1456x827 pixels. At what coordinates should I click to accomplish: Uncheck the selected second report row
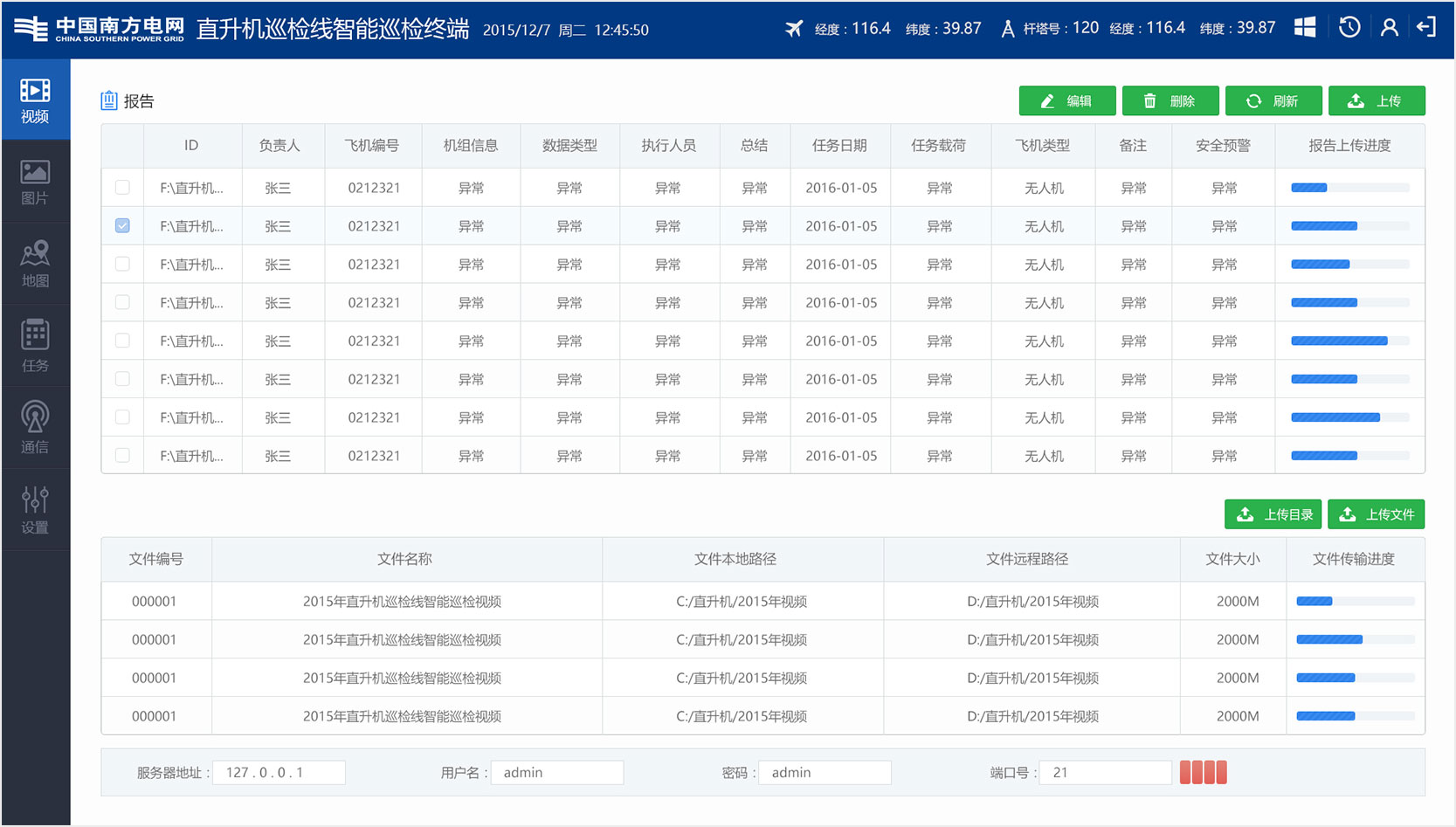click(x=121, y=225)
